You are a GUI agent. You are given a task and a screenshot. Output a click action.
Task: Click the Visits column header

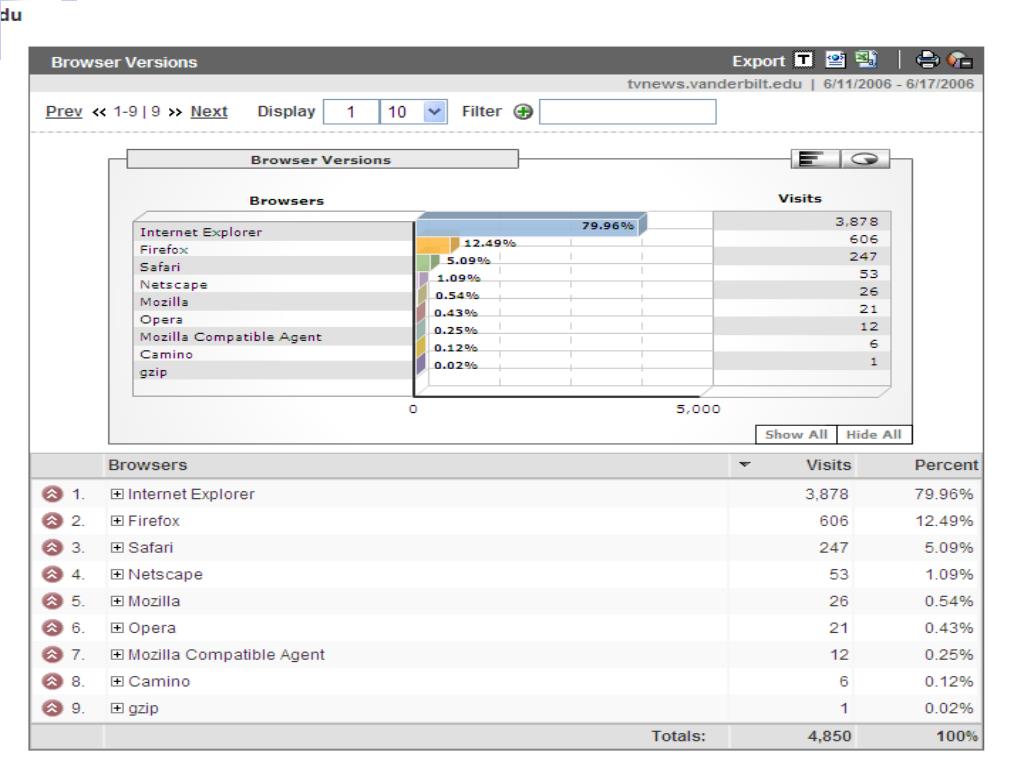(828, 465)
